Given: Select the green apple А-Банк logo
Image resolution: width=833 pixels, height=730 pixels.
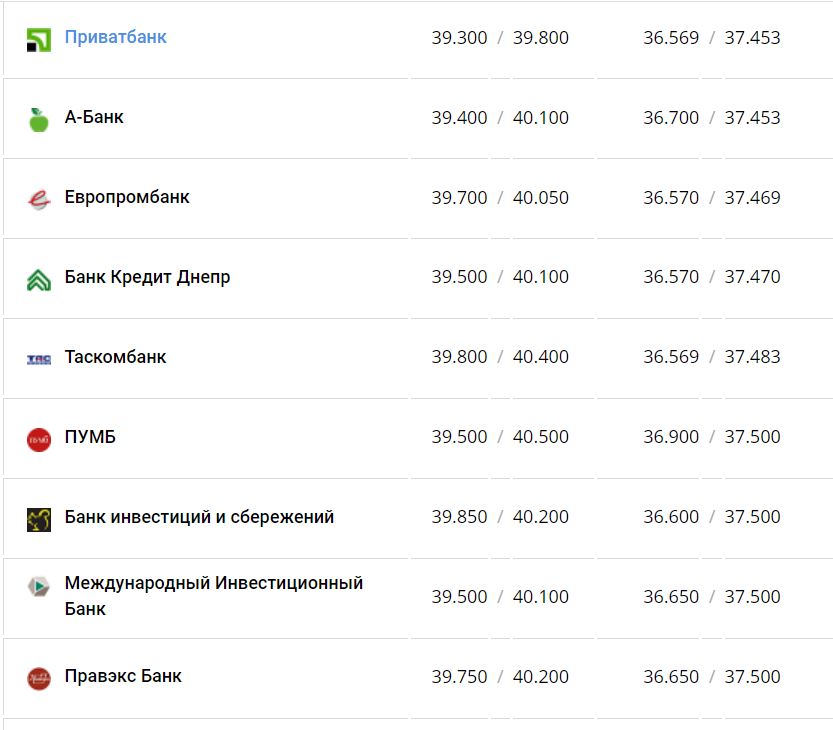Looking at the screenshot, I should [37, 117].
